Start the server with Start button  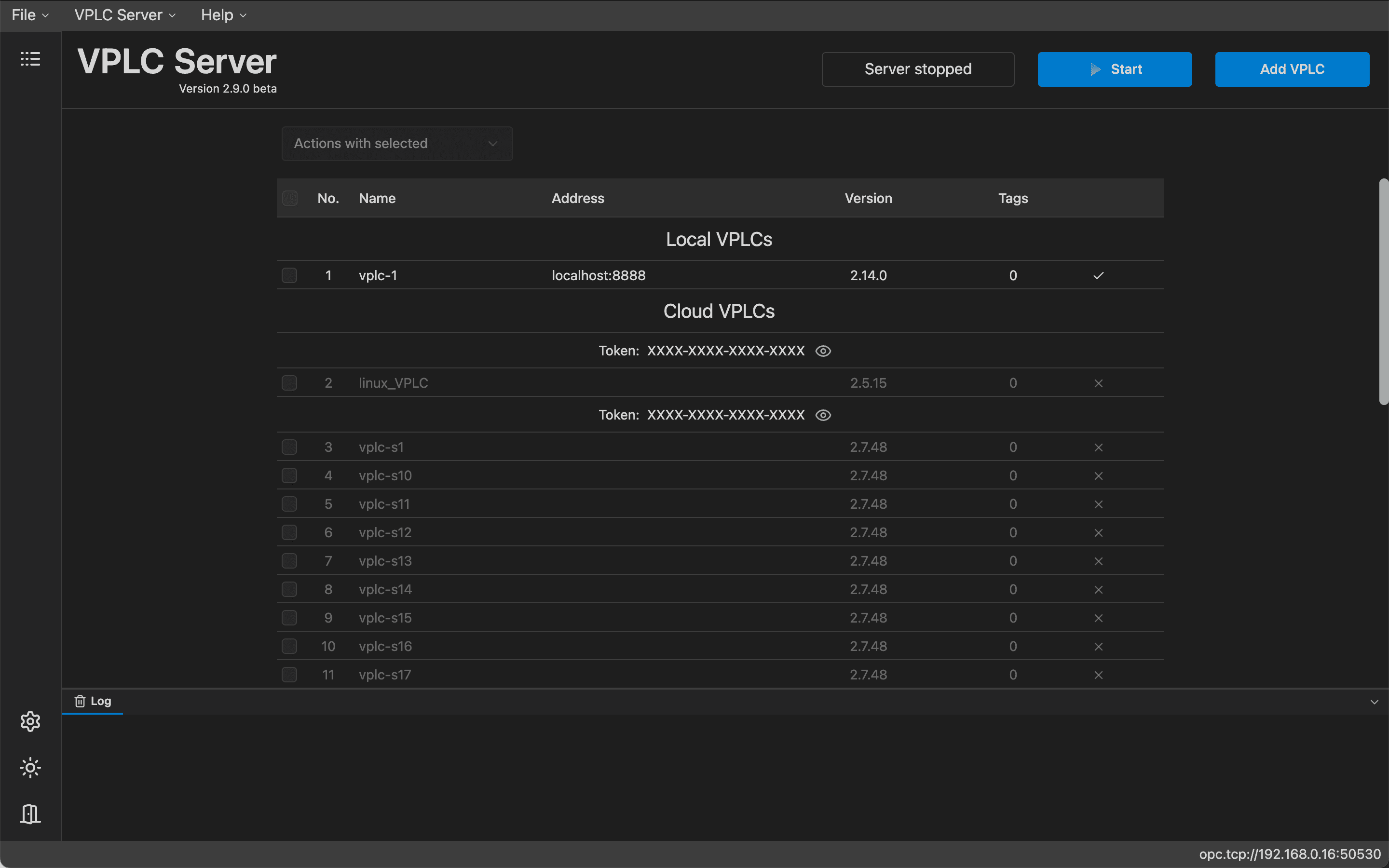[x=1115, y=69]
